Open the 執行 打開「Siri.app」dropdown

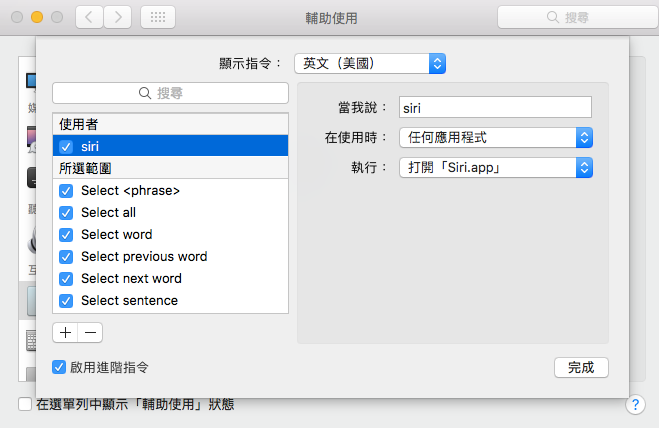[496, 167]
